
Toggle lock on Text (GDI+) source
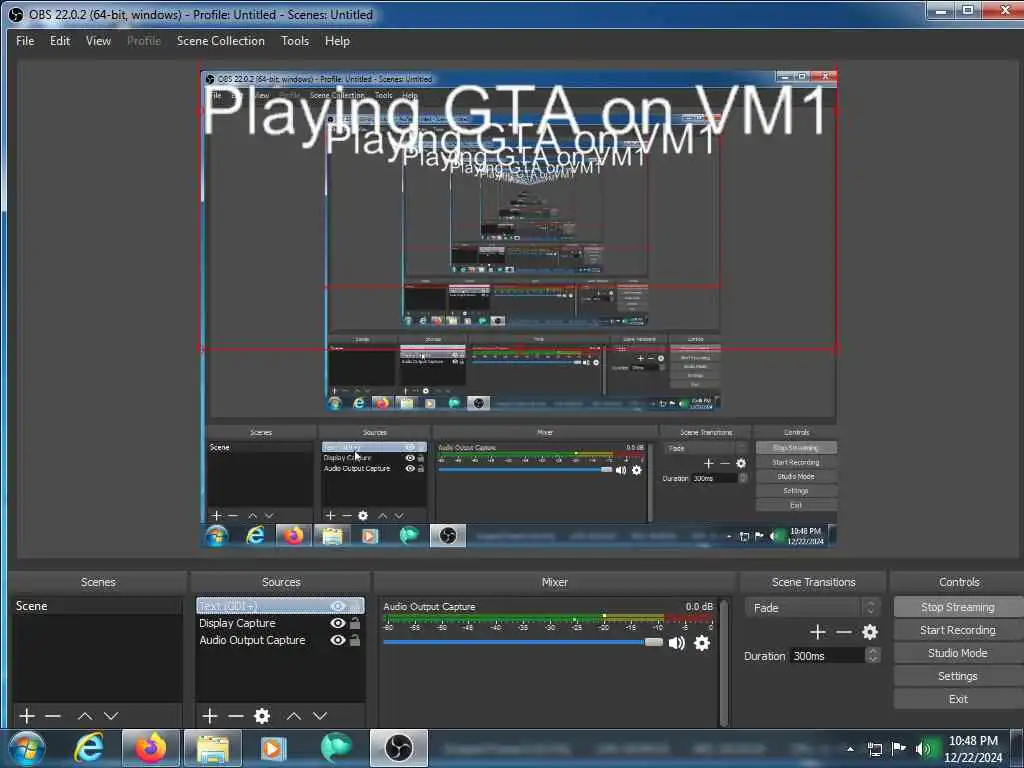[x=355, y=606]
